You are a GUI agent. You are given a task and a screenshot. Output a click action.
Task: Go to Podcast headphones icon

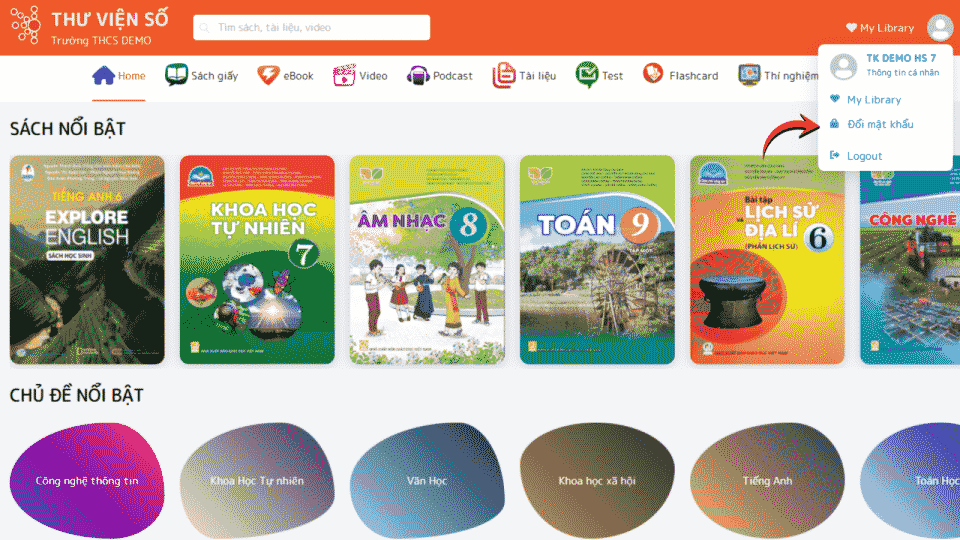418,75
